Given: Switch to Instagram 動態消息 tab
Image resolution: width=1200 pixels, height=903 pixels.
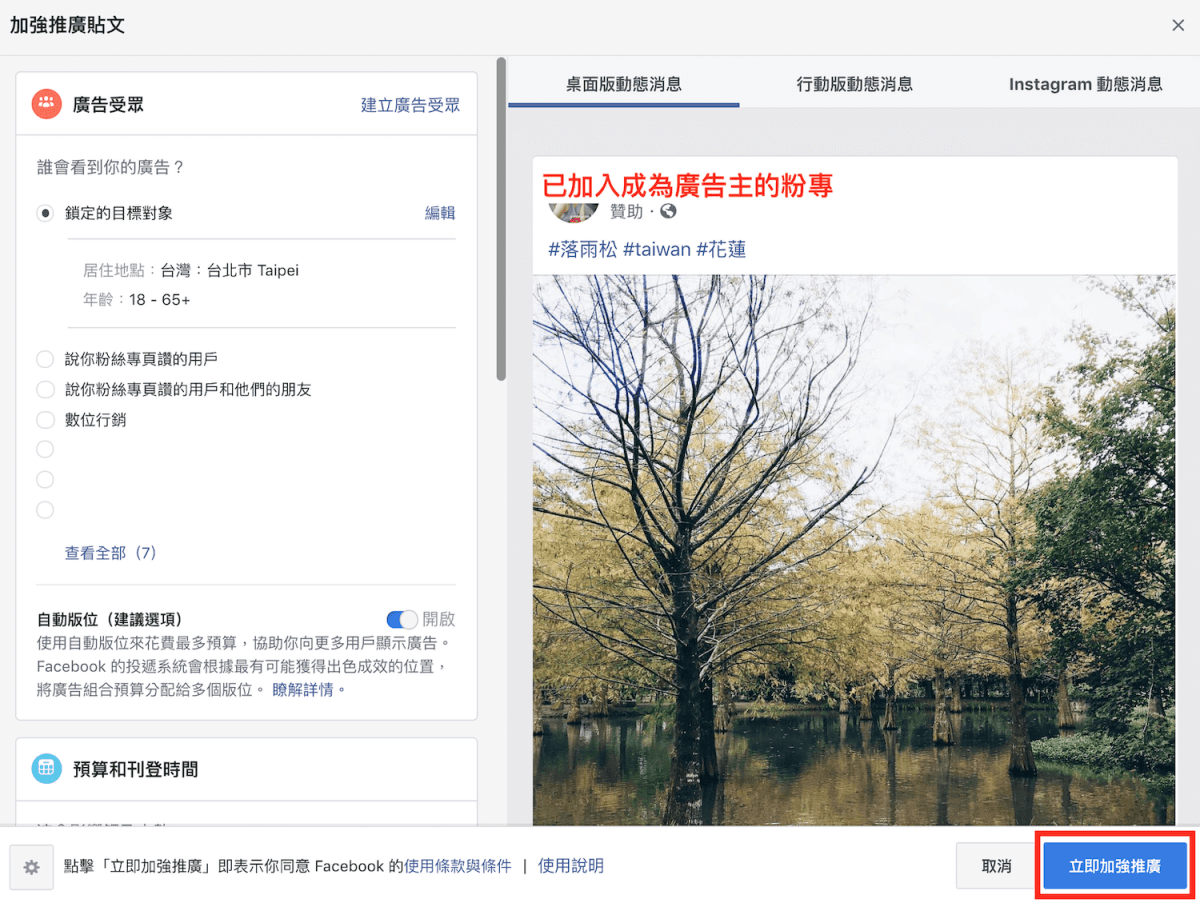Looking at the screenshot, I should (1085, 84).
